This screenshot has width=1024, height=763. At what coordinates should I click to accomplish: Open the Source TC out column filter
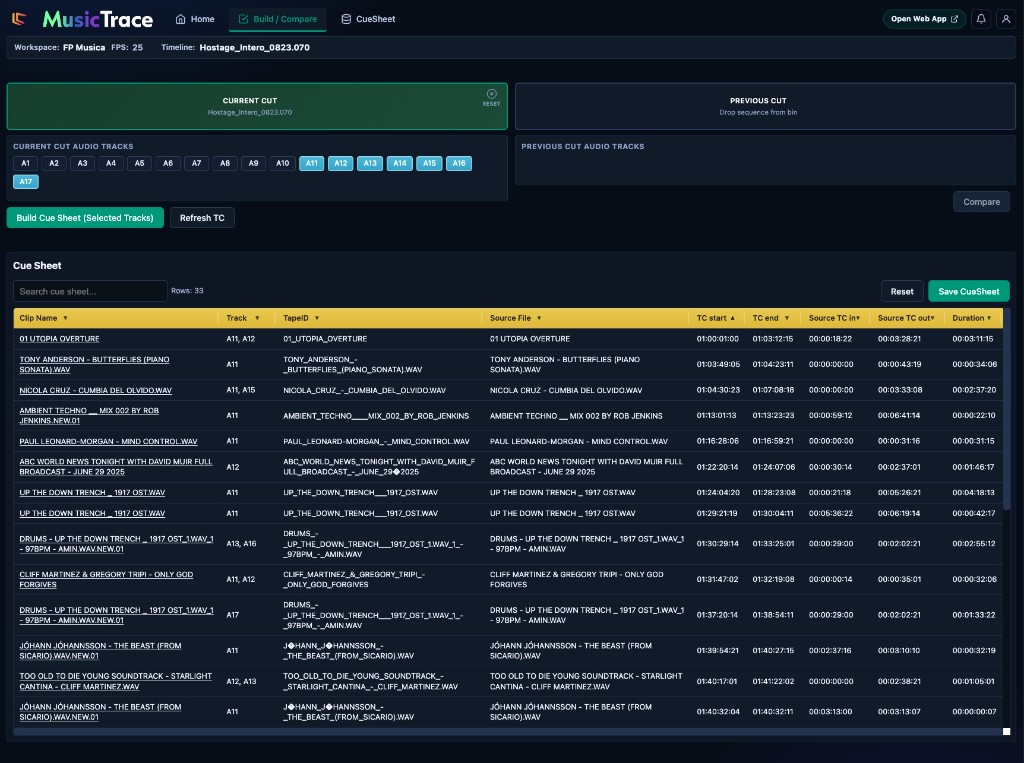coord(932,318)
